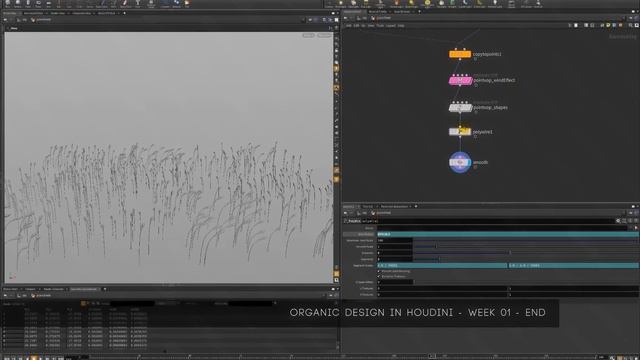Select the Sphere shelf tool
This screenshot has height=360, width=640.
pyautogui.click(x=18, y=4)
